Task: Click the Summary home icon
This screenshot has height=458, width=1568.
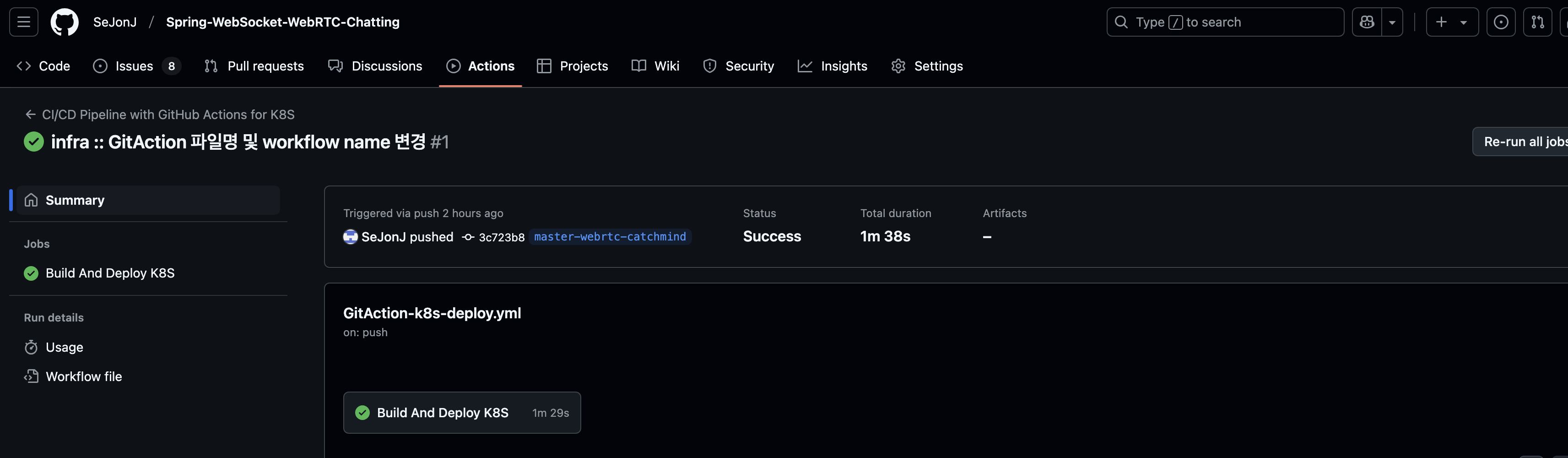Action: pos(31,200)
